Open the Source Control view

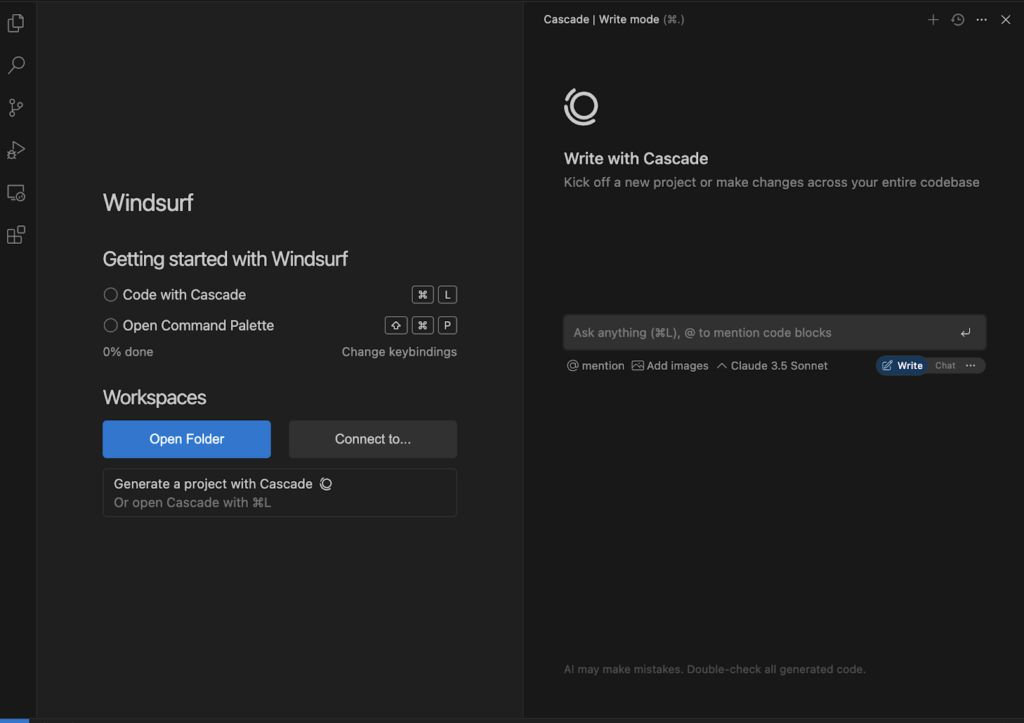(x=16, y=108)
